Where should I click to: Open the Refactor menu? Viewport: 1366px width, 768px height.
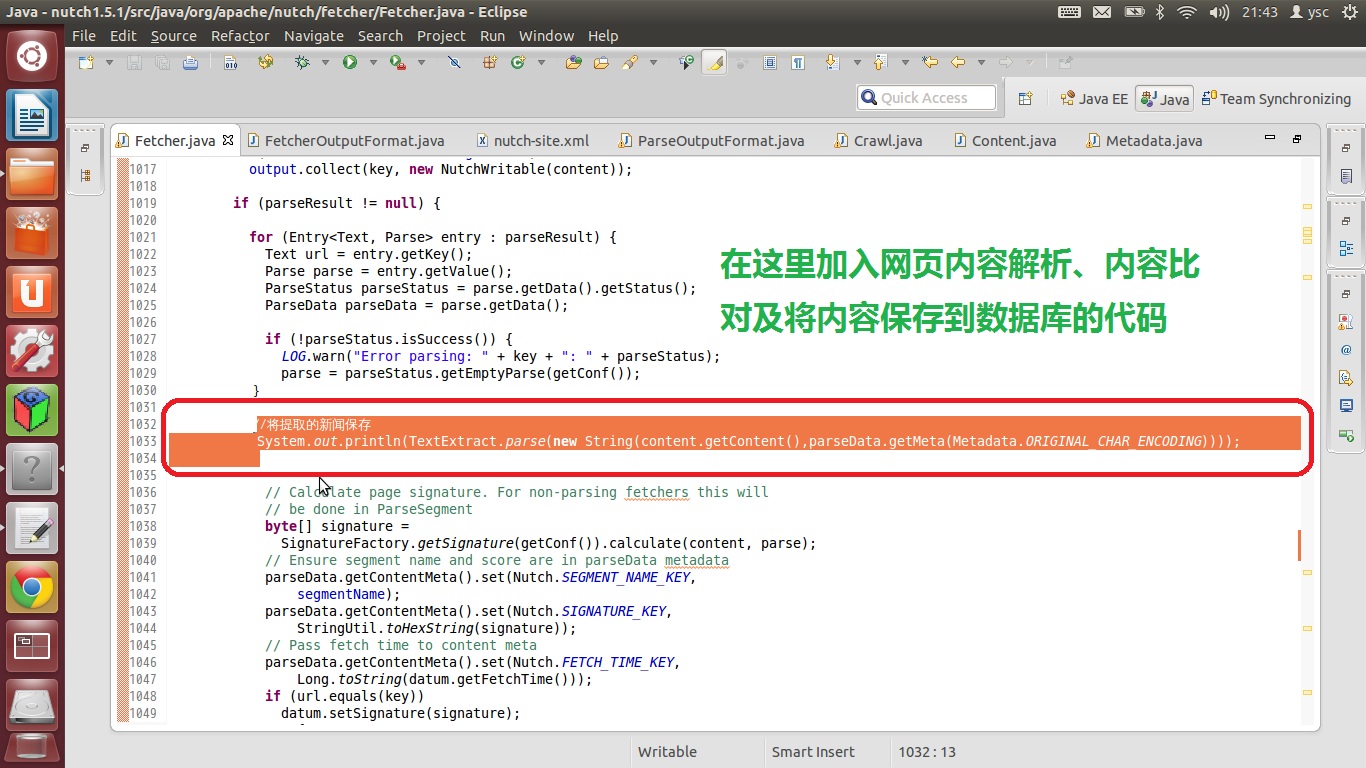coord(240,35)
